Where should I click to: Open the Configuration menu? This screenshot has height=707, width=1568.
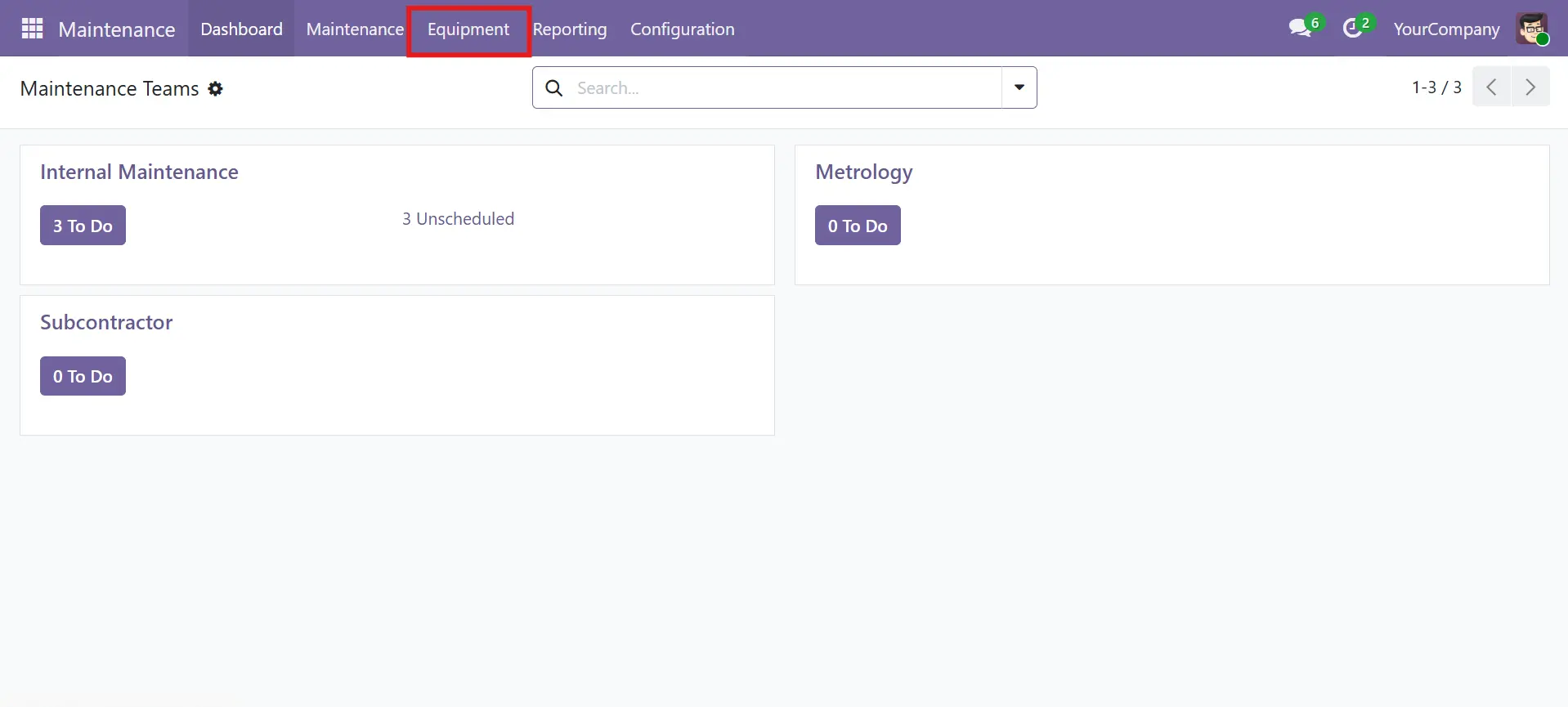click(682, 29)
